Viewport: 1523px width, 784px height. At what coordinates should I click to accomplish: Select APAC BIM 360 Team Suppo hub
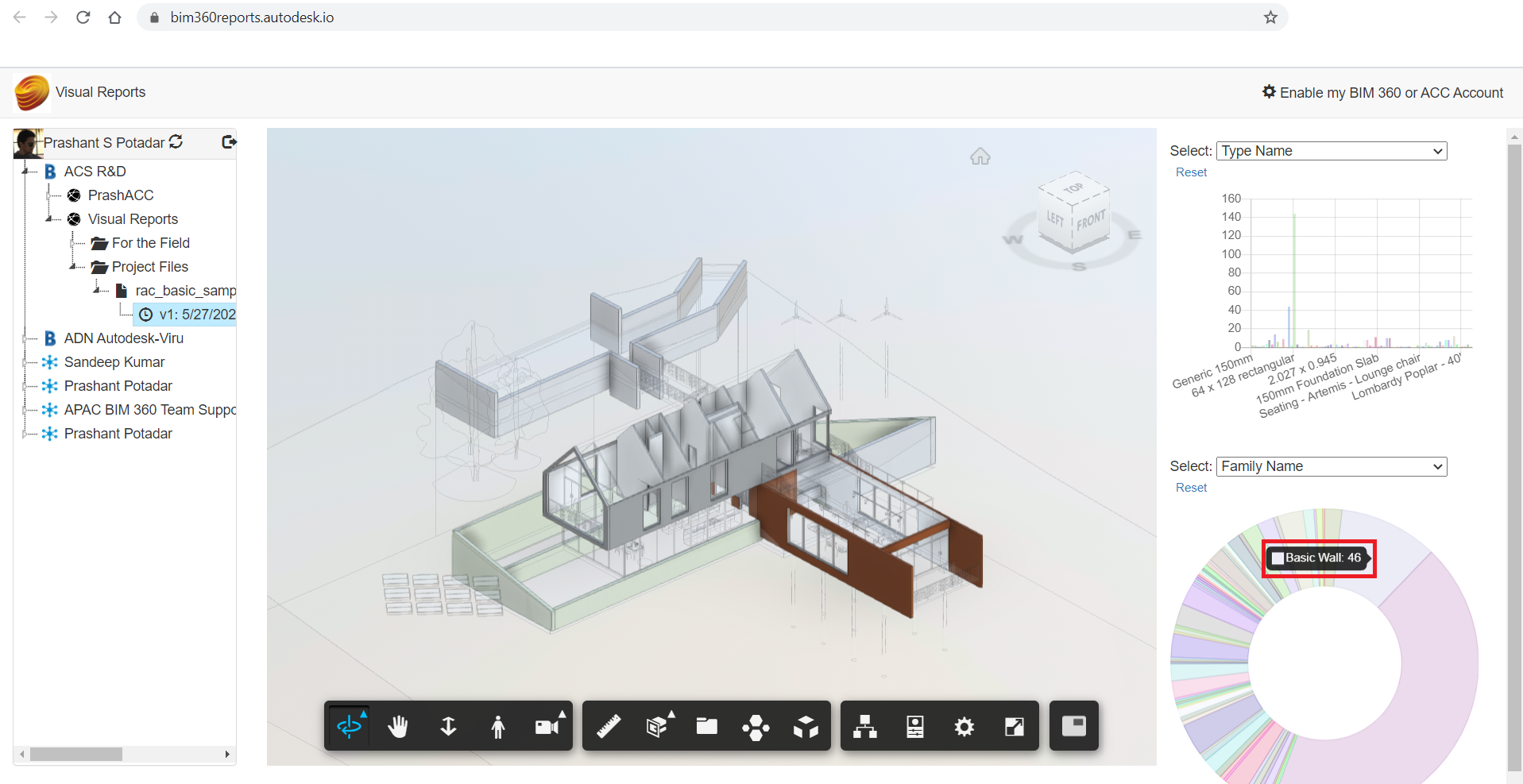pyautogui.click(x=149, y=410)
